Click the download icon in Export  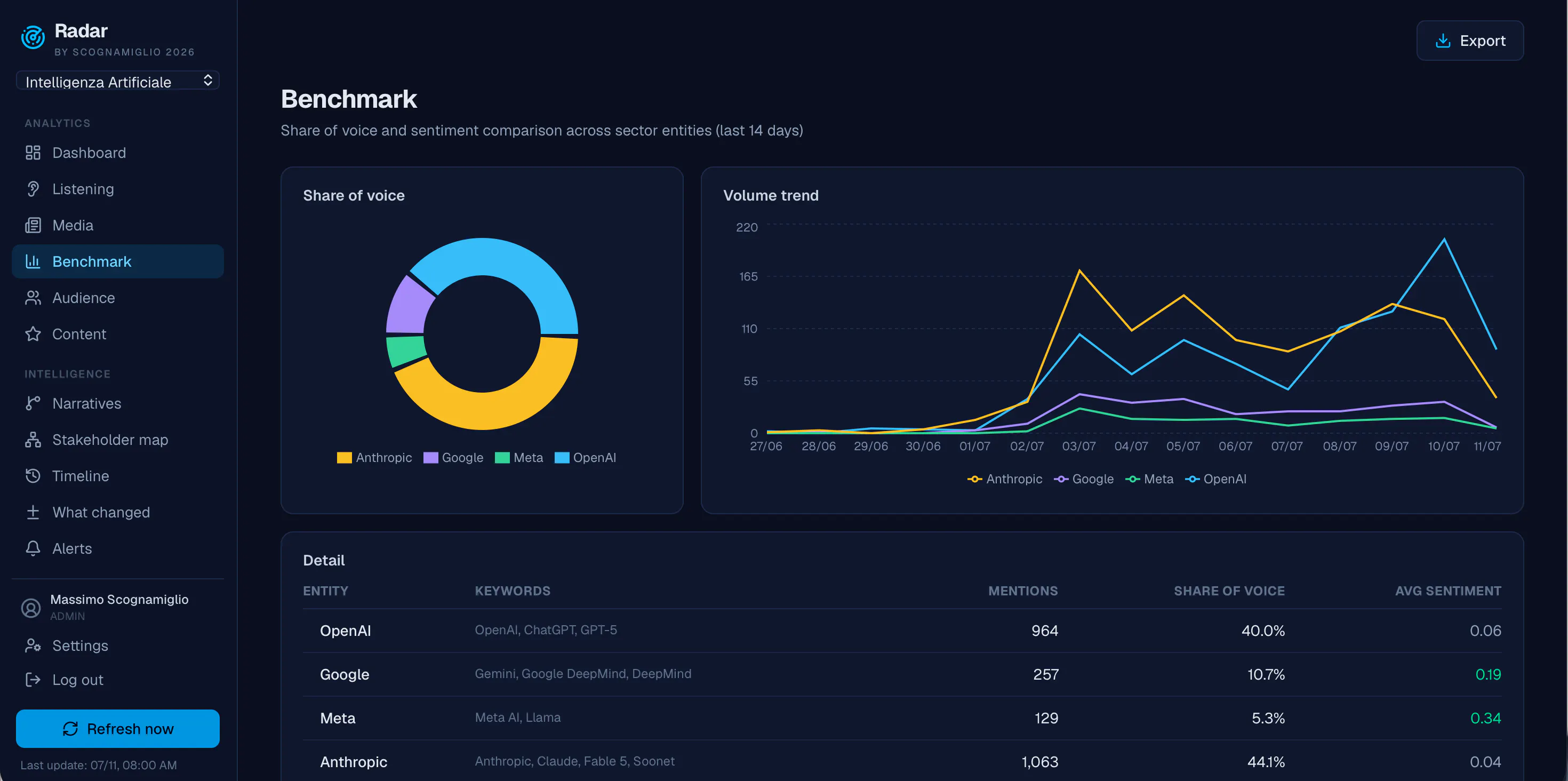(1443, 41)
